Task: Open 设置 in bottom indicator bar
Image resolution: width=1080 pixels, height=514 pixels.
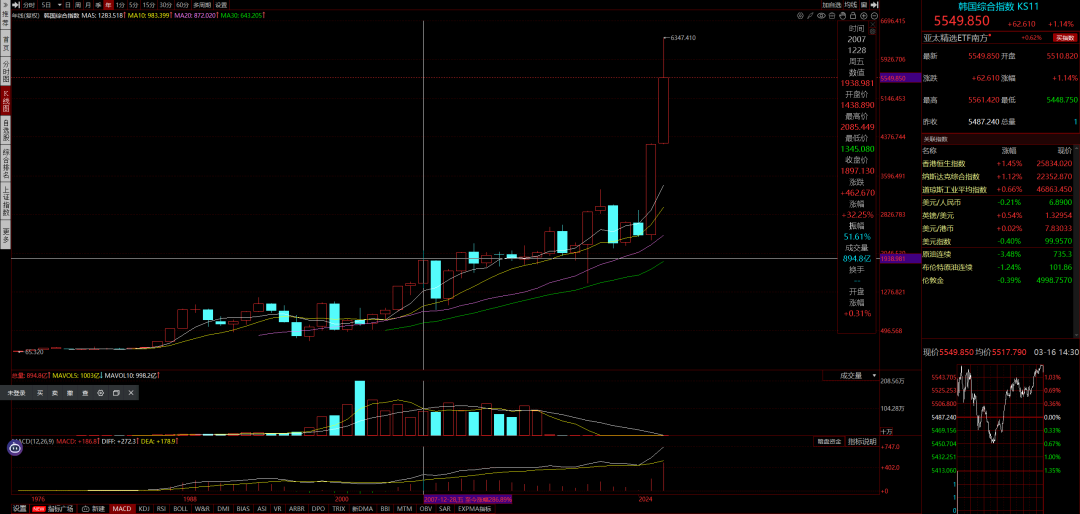Action: (20, 508)
